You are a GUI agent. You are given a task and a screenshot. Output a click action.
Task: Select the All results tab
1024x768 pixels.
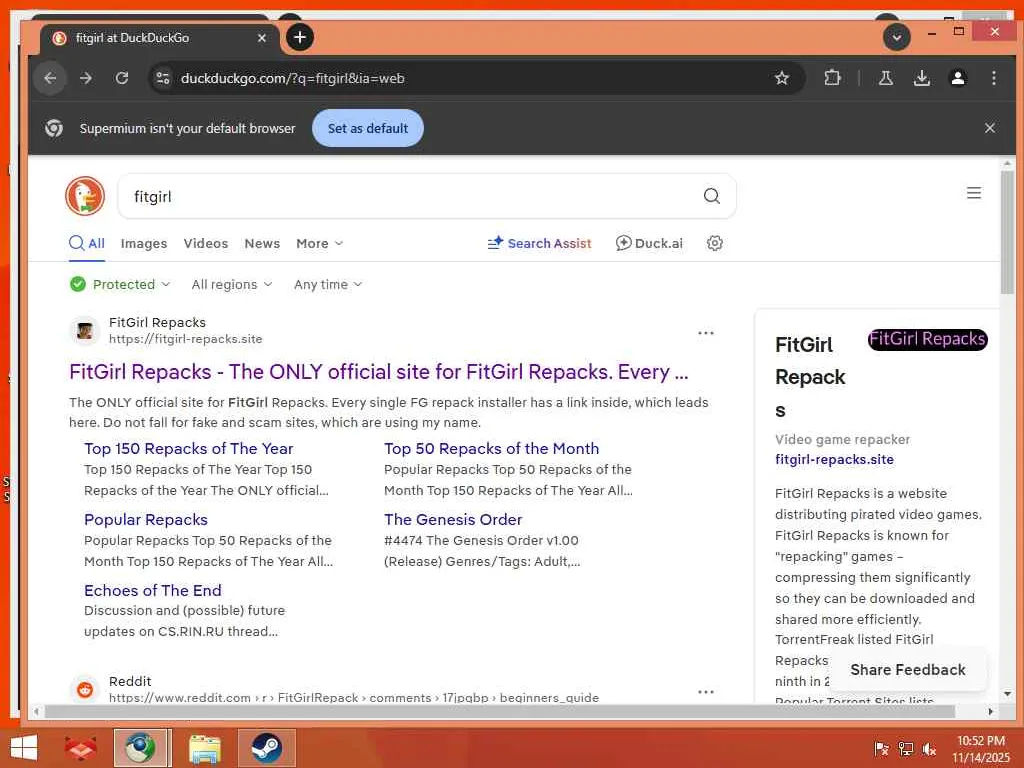coord(87,244)
